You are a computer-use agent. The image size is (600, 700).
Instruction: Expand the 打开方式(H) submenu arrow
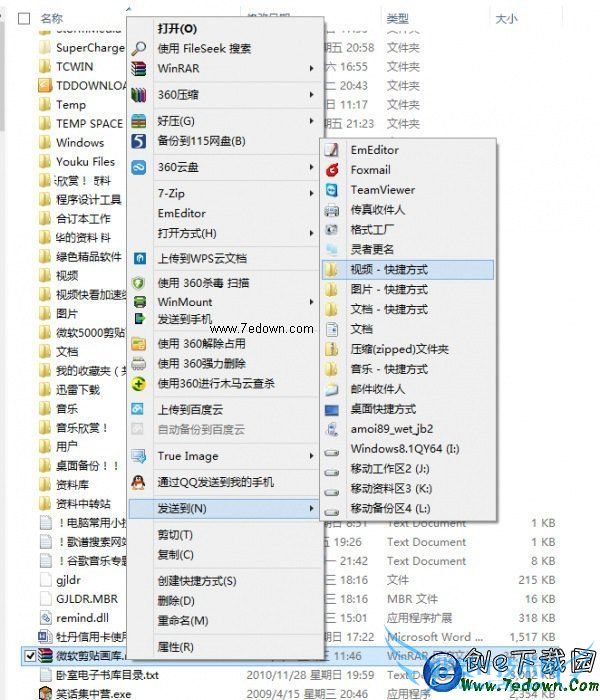(x=311, y=233)
